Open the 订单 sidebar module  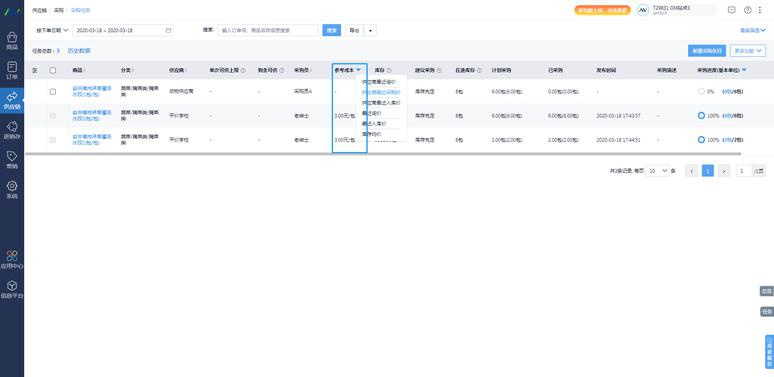12,71
